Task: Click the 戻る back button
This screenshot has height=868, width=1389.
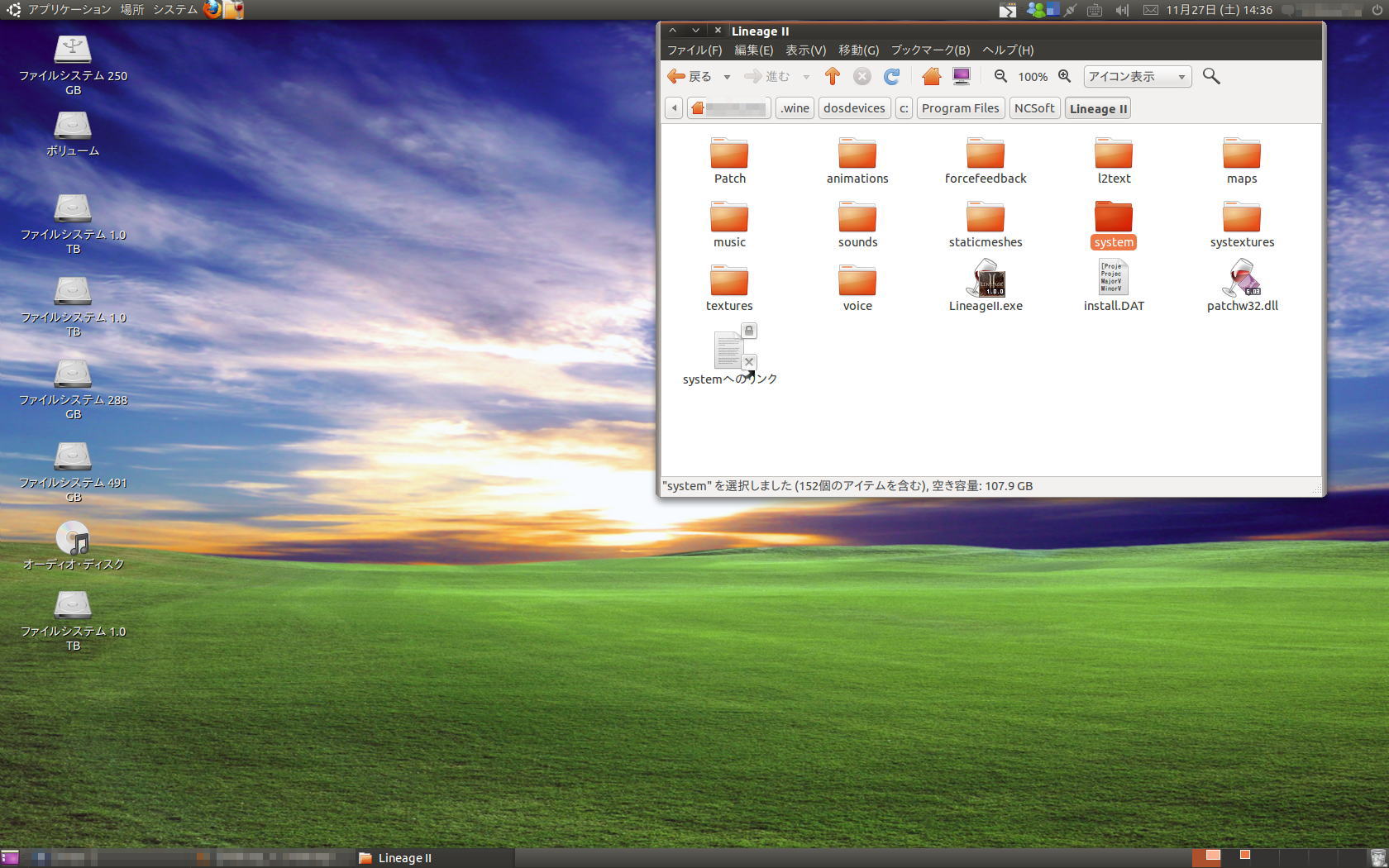Action: 690,76
